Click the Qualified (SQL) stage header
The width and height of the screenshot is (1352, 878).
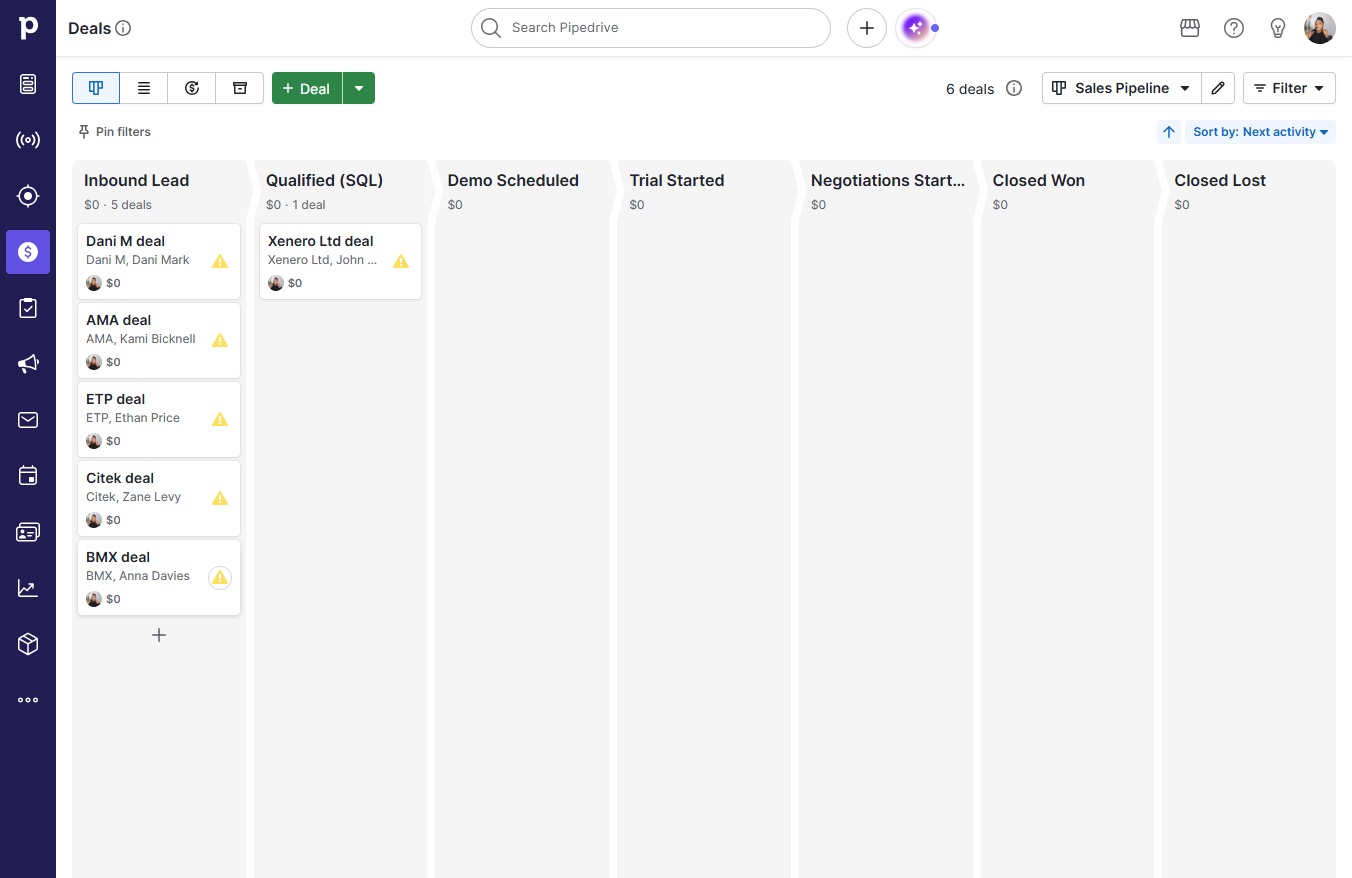(325, 181)
